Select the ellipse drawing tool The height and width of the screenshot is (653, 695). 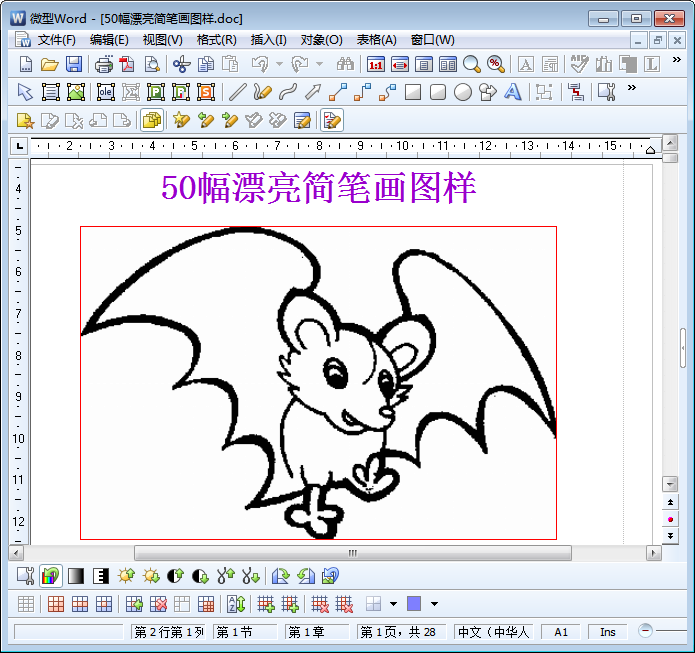(463, 93)
